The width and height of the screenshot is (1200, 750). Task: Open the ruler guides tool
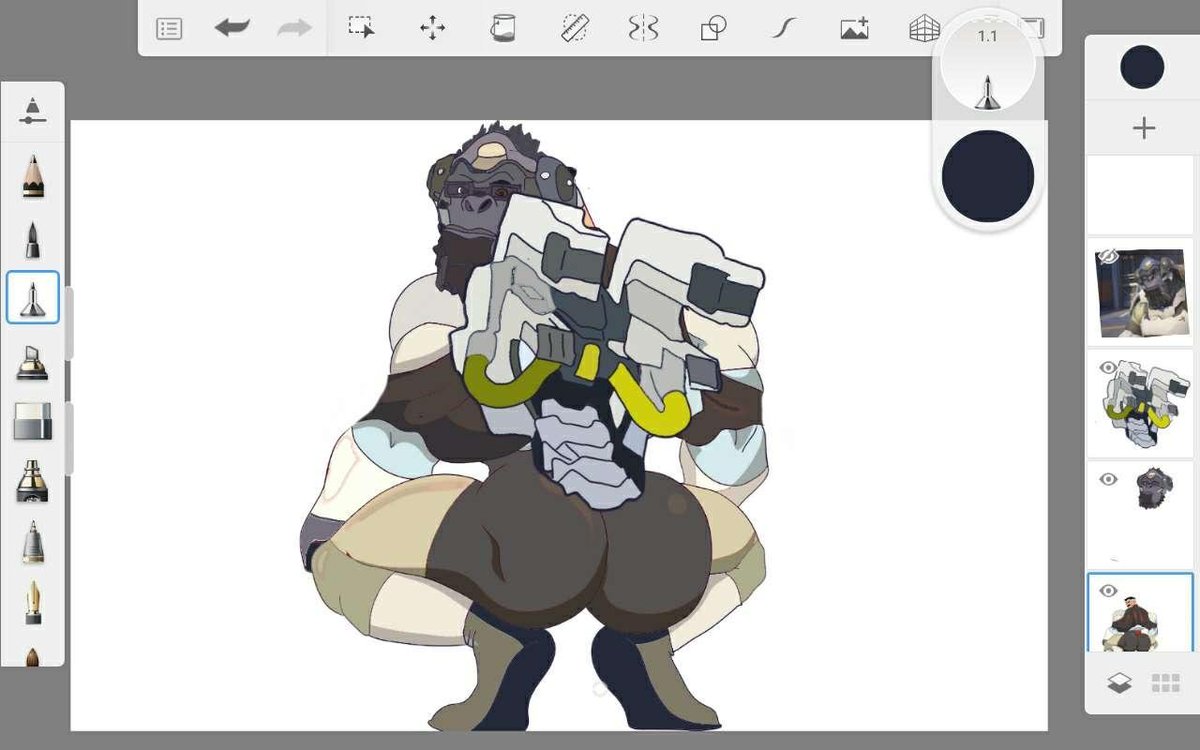574,28
